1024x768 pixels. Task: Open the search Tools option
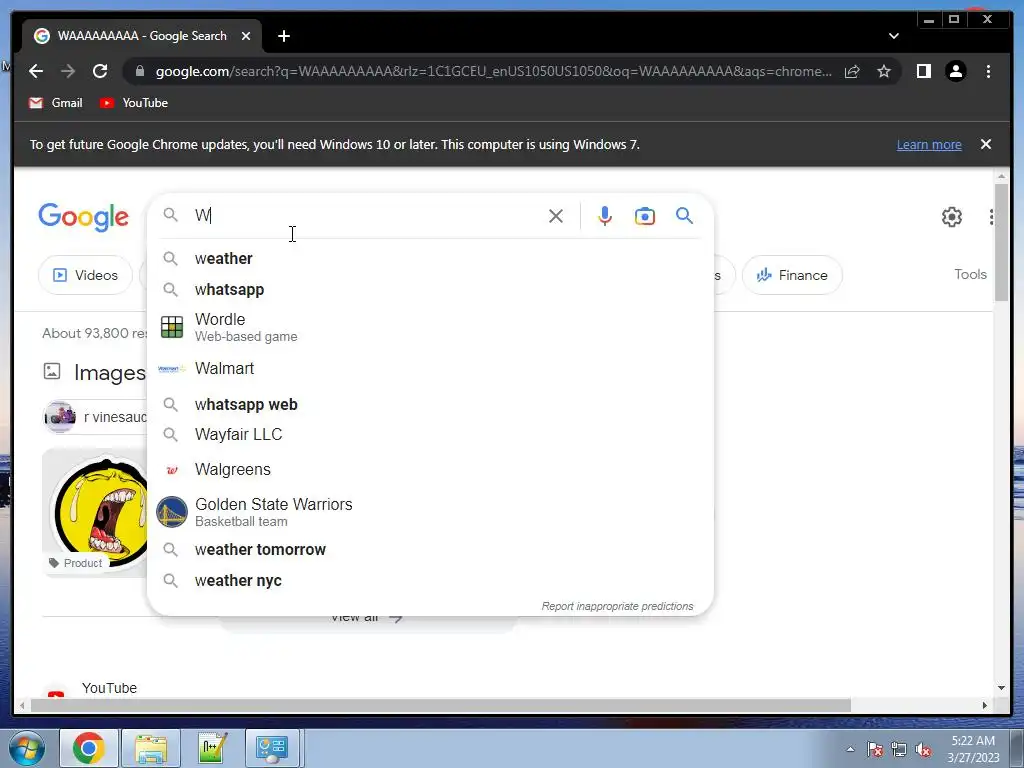coord(970,274)
